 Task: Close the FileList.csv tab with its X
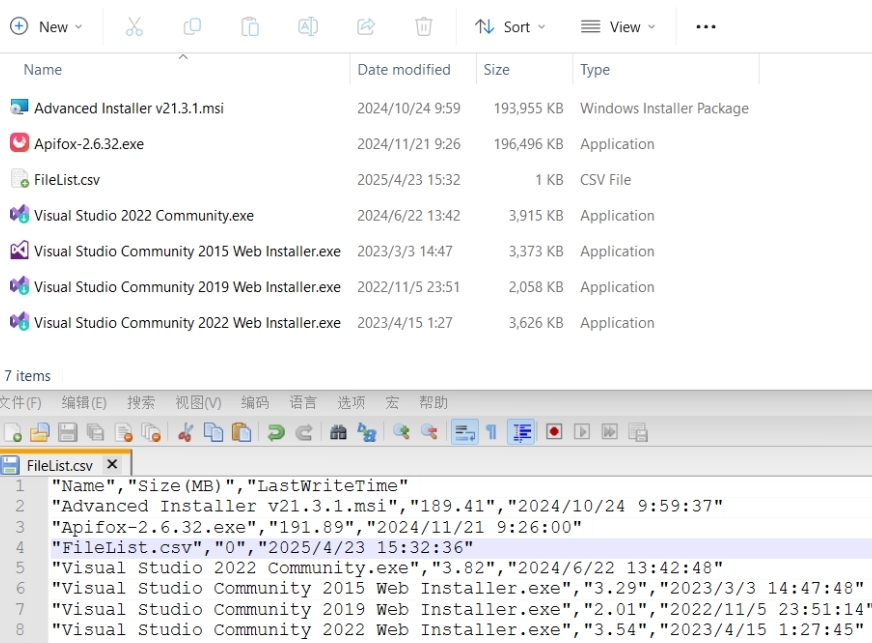click(x=112, y=464)
